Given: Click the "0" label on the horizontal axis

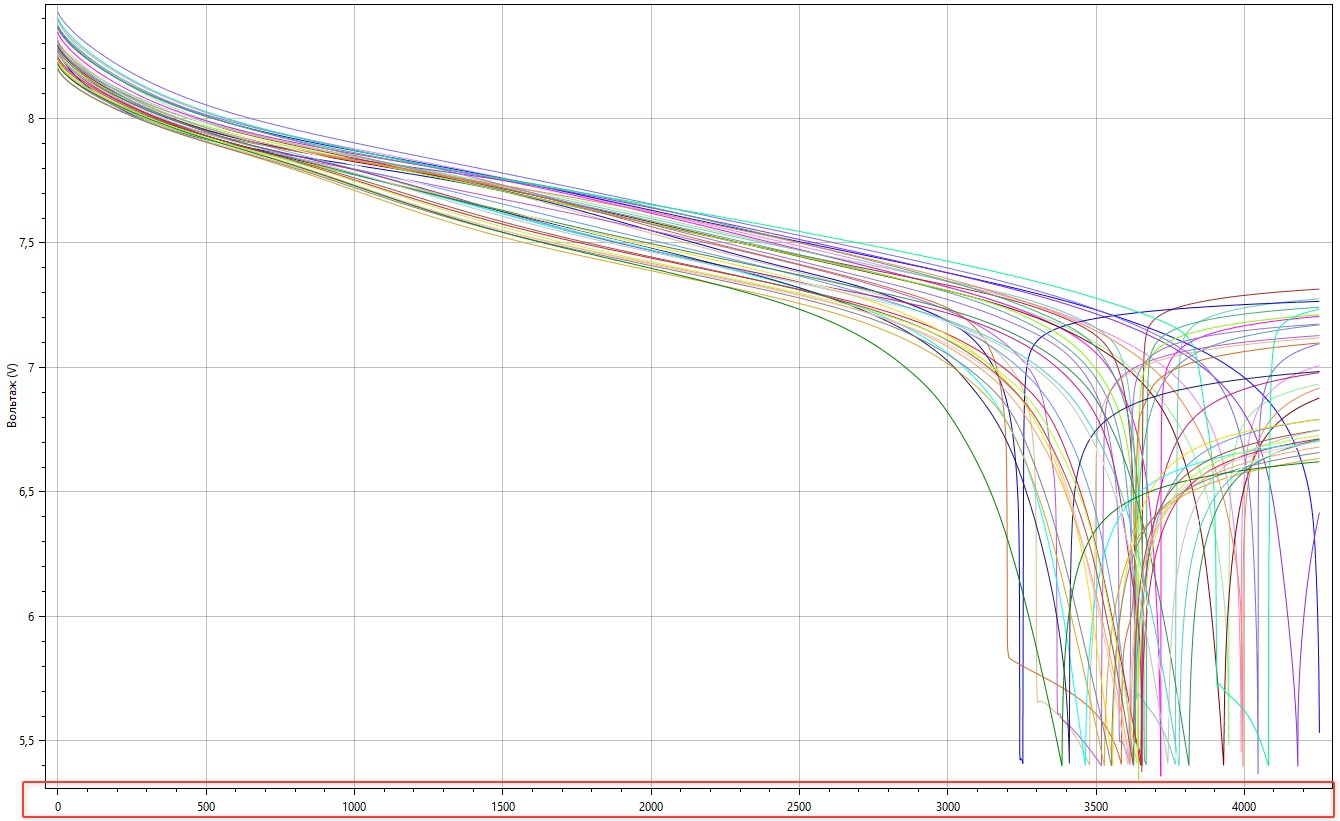Looking at the screenshot, I should click(58, 805).
